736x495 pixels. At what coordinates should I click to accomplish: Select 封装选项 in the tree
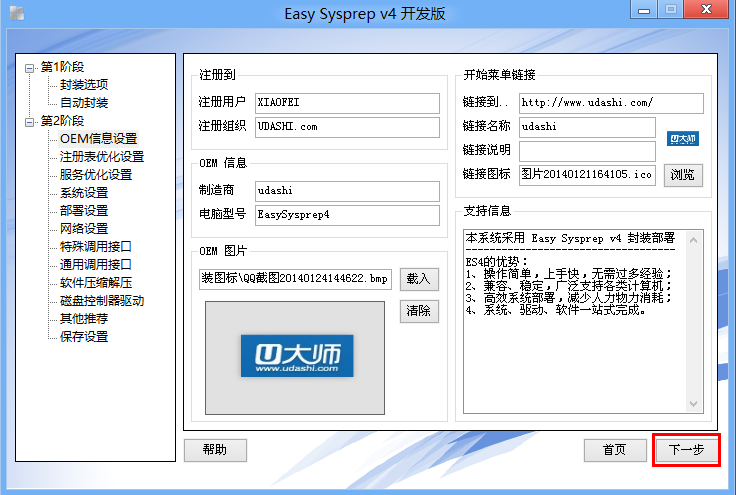[x=84, y=85]
